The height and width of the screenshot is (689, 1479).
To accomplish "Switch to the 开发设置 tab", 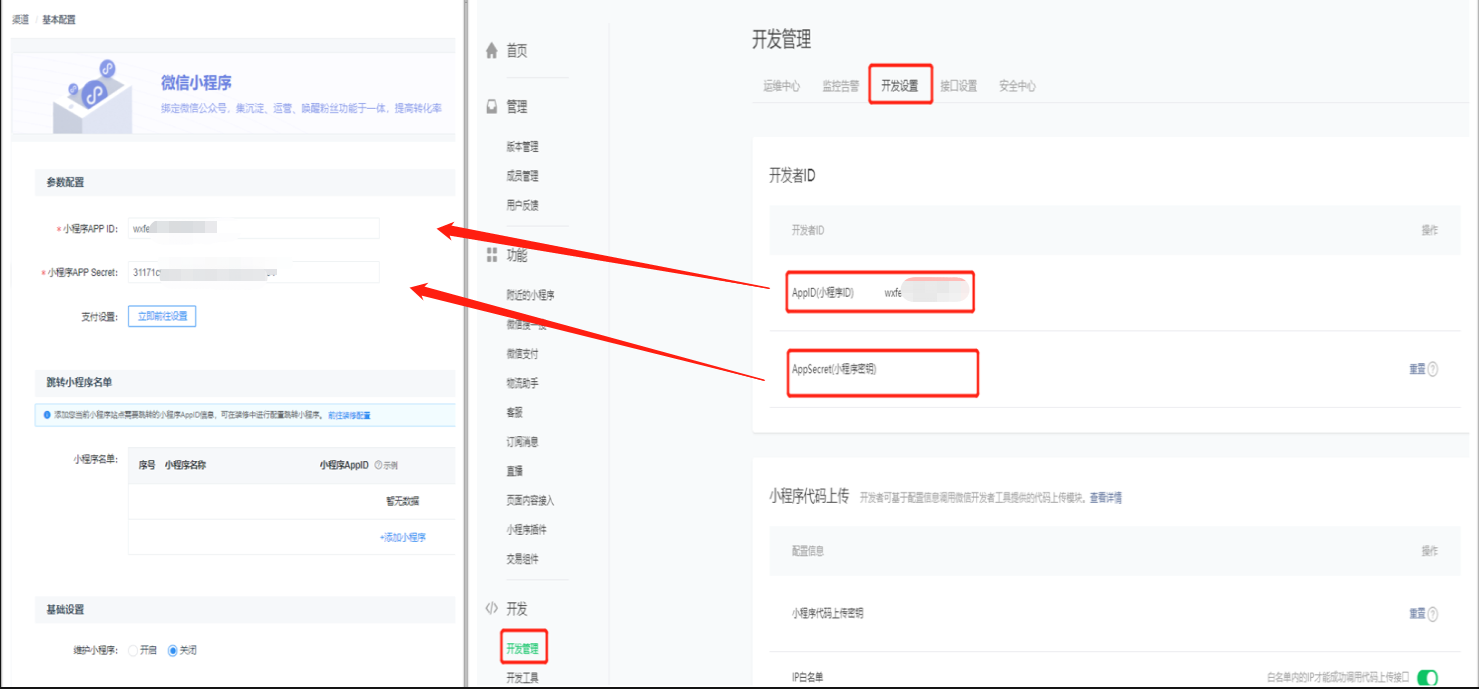I will (900, 86).
